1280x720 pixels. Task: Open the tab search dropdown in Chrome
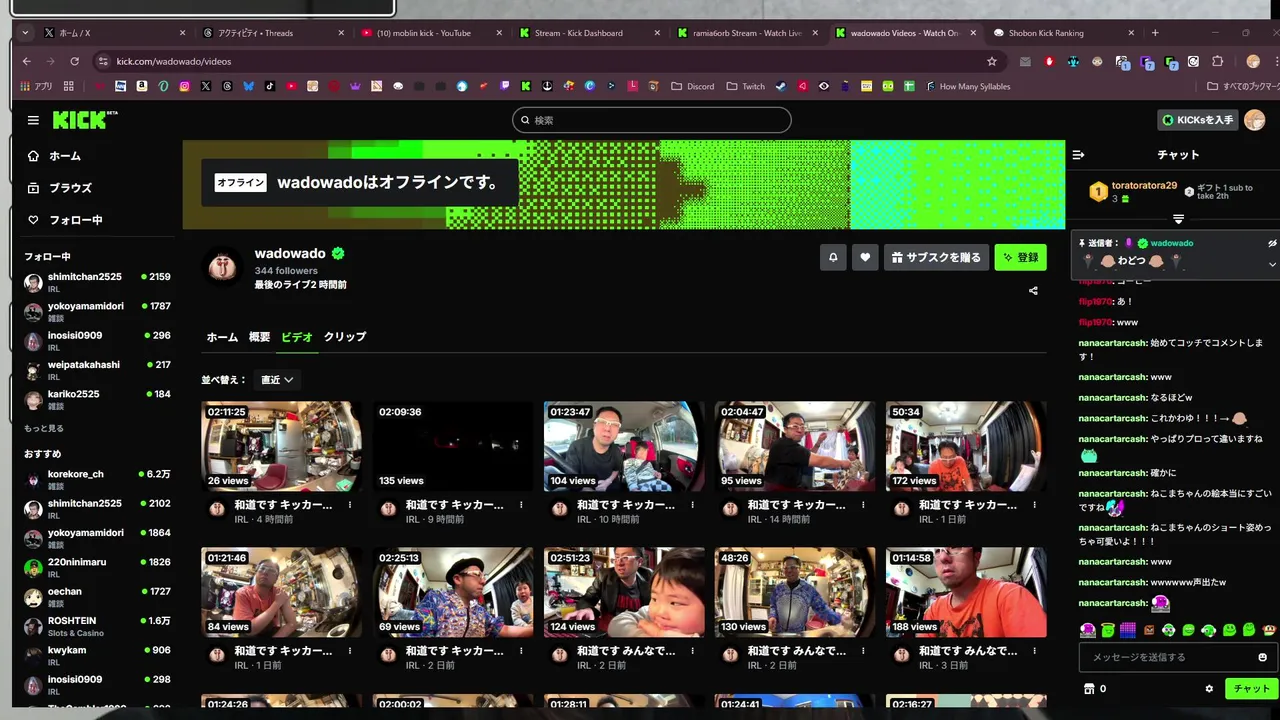[x=25, y=33]
